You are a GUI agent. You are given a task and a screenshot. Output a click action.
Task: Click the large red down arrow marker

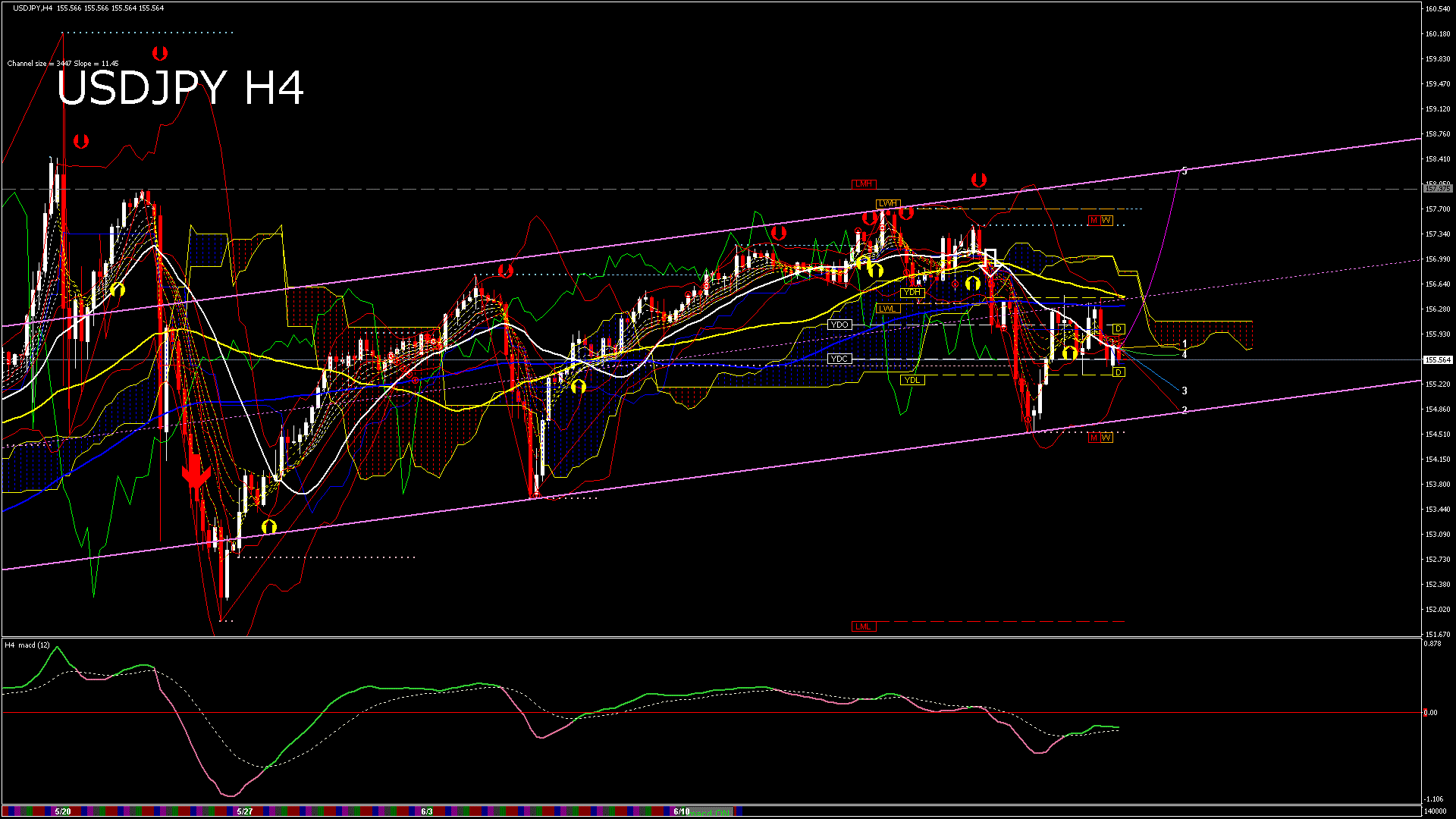[196, 472]
